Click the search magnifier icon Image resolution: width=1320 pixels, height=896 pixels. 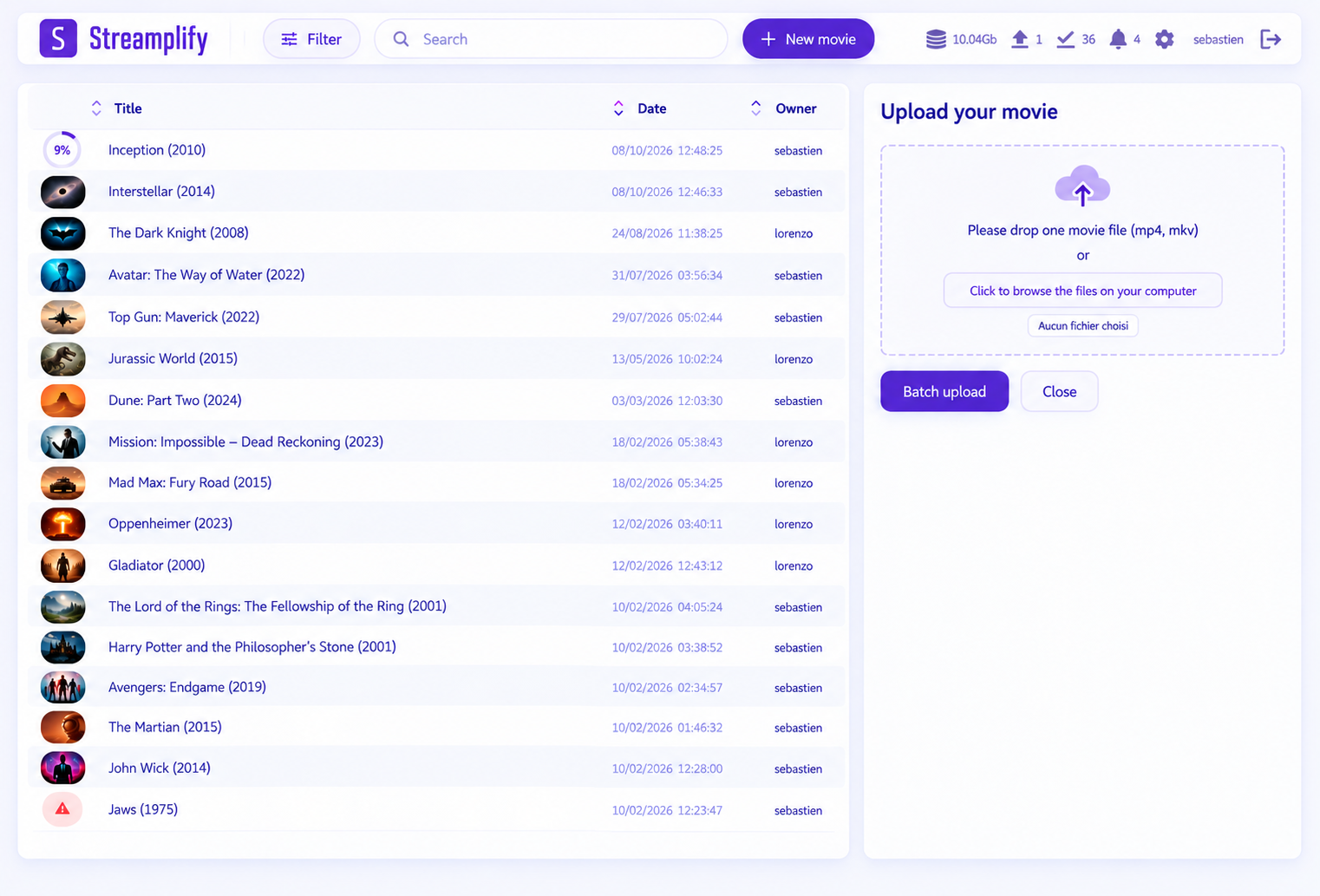401,39
